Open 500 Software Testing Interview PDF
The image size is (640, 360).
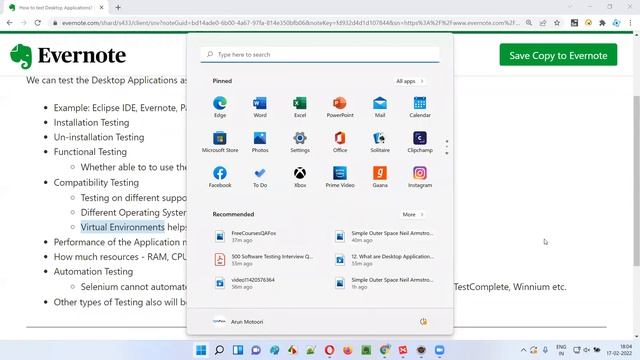coord(264,260)
